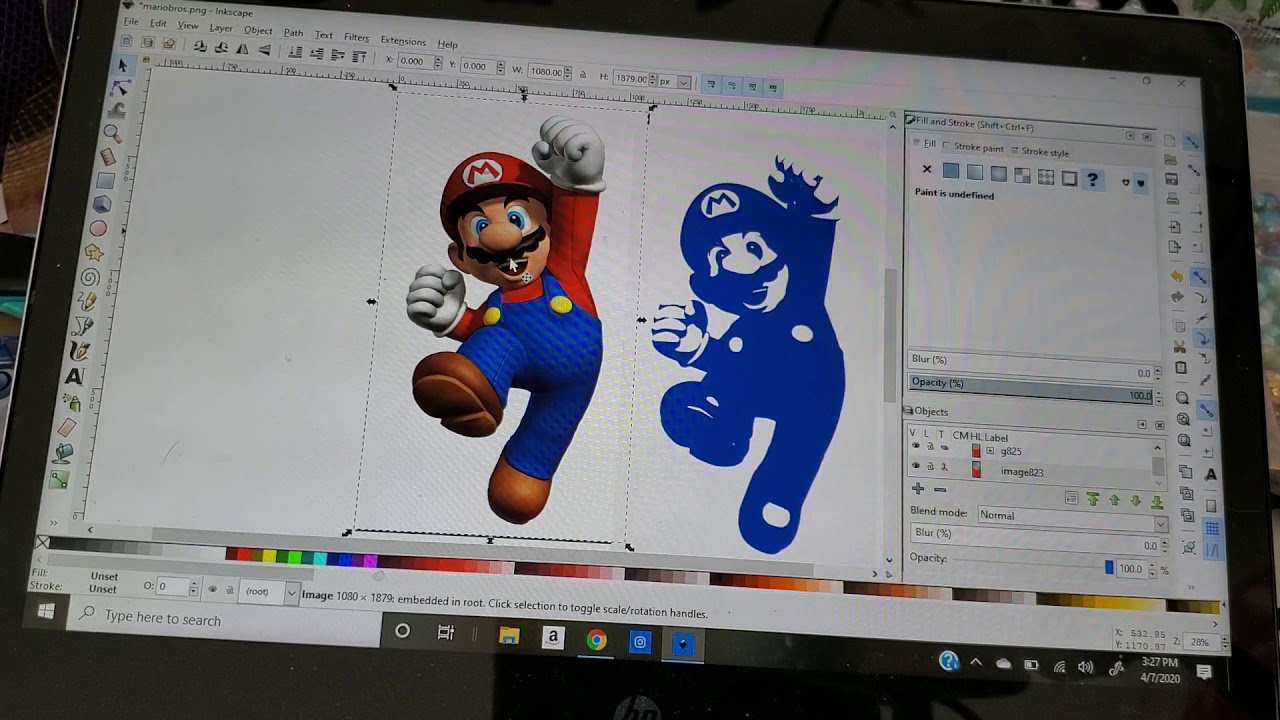
Task: Click the Rotate 90° counter-clockwise icon
Action: click(x=200, y=48)
